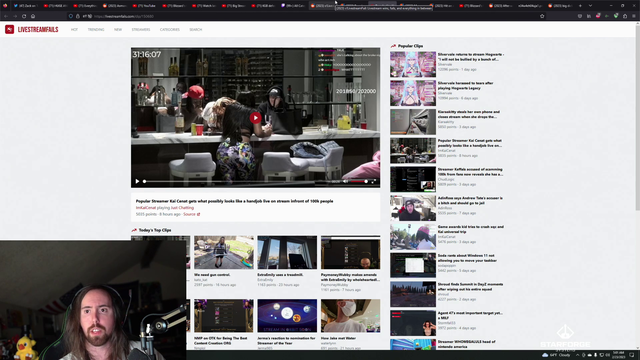Show hidden system tray icons chevron
Viewport: 640px width, 360px height.
pos(577,355)
